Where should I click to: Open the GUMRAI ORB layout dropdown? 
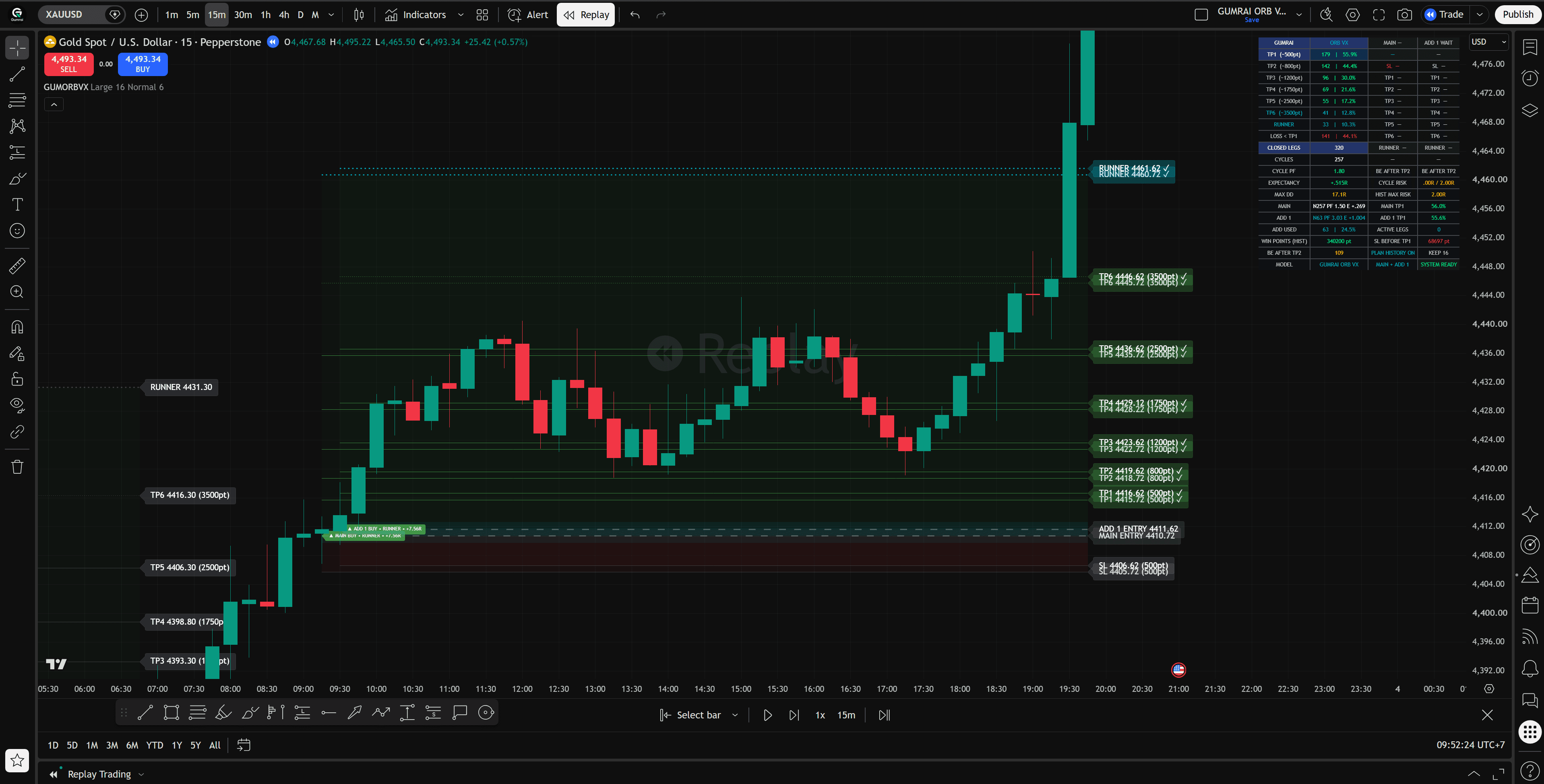click(x=1299, y=15)
